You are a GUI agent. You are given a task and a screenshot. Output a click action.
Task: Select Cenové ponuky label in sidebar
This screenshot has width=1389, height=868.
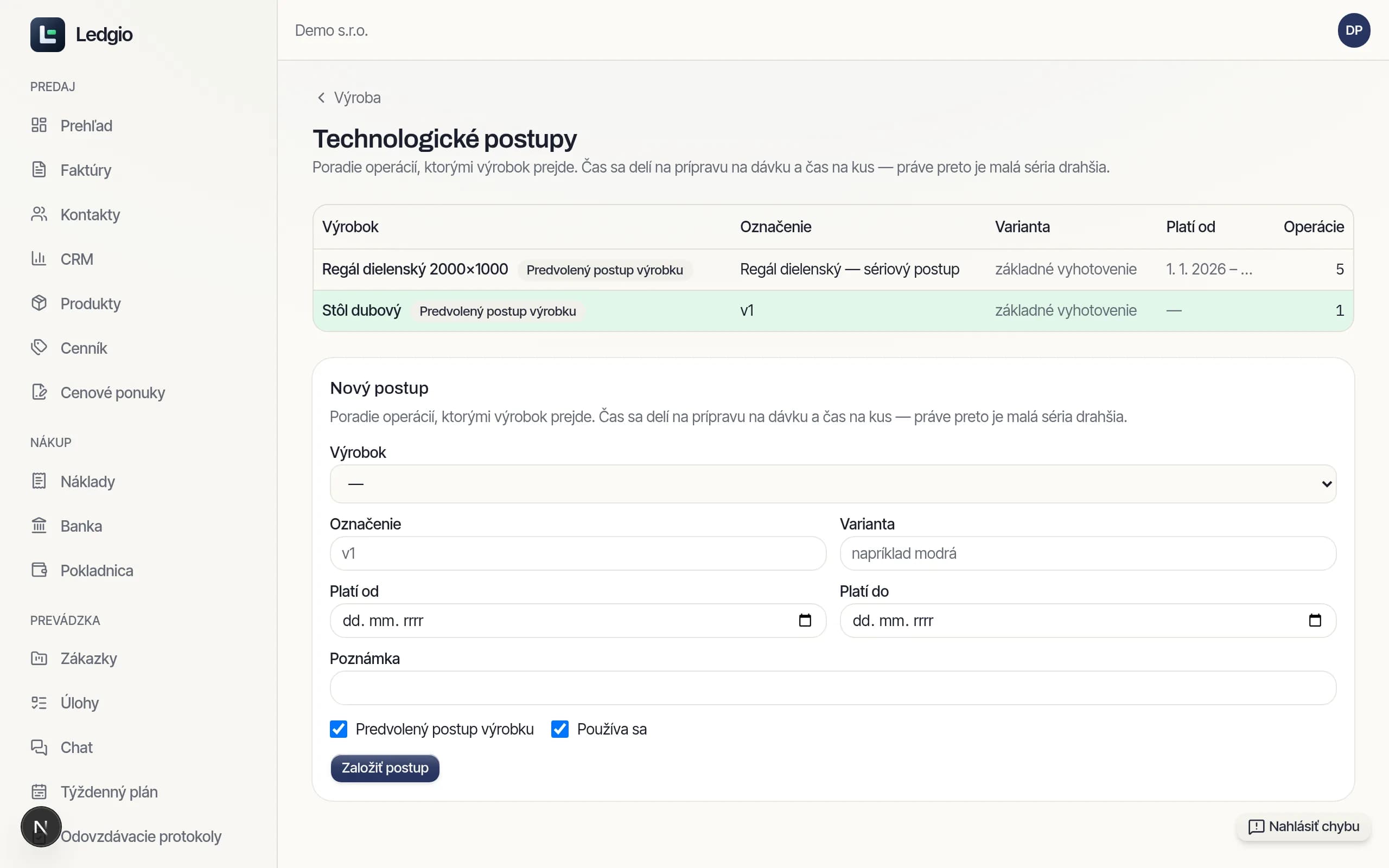112,393
